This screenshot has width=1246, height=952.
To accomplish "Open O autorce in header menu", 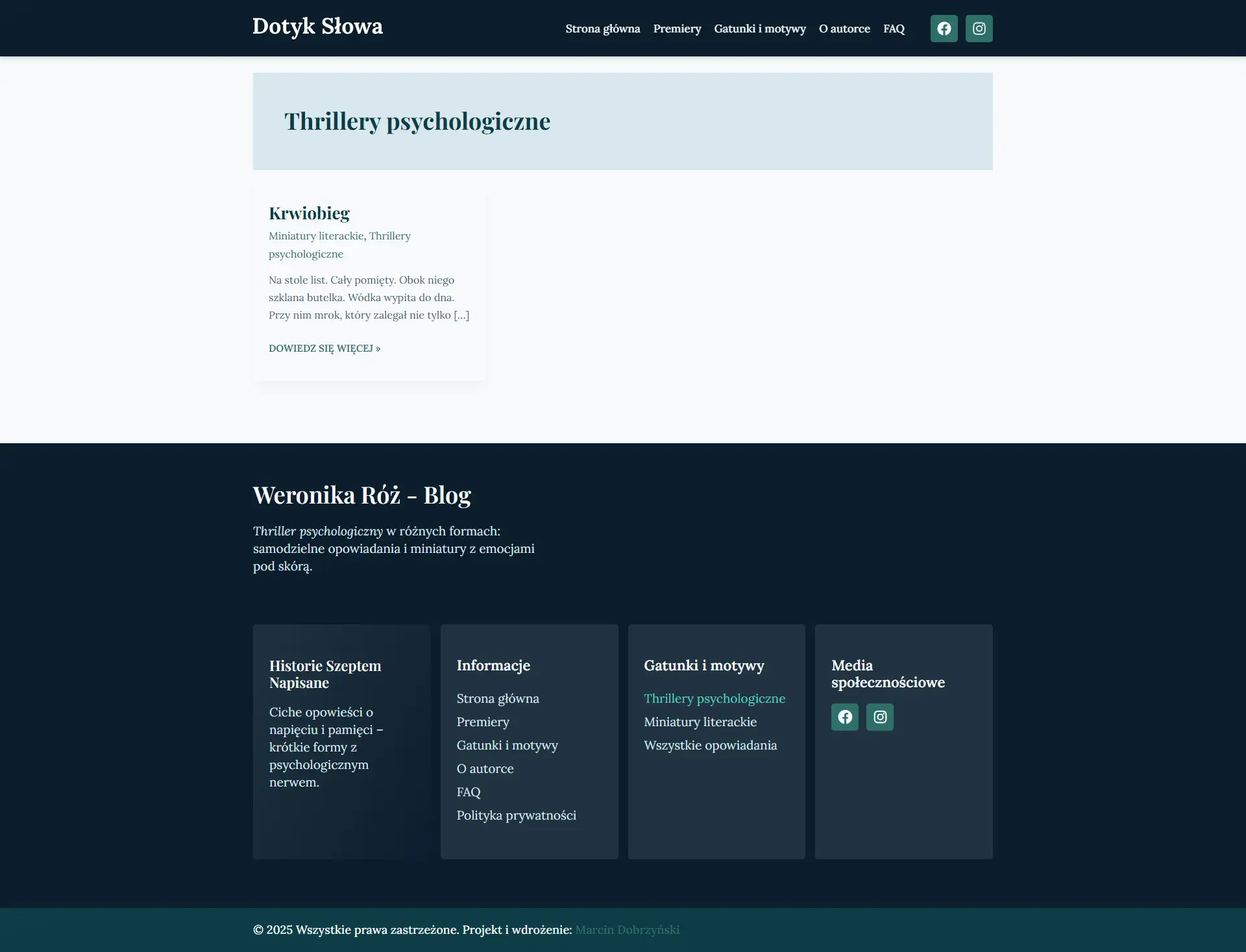I will 844,29.
